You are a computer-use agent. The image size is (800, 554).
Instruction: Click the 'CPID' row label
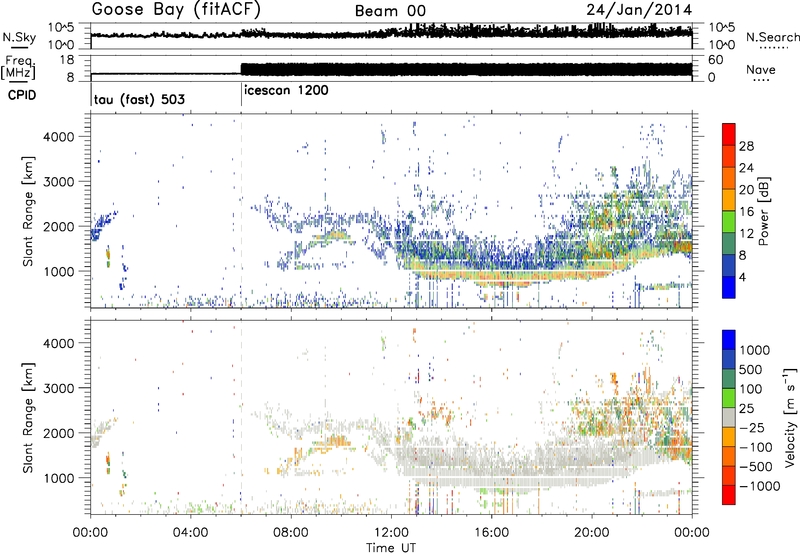(22, 95)
